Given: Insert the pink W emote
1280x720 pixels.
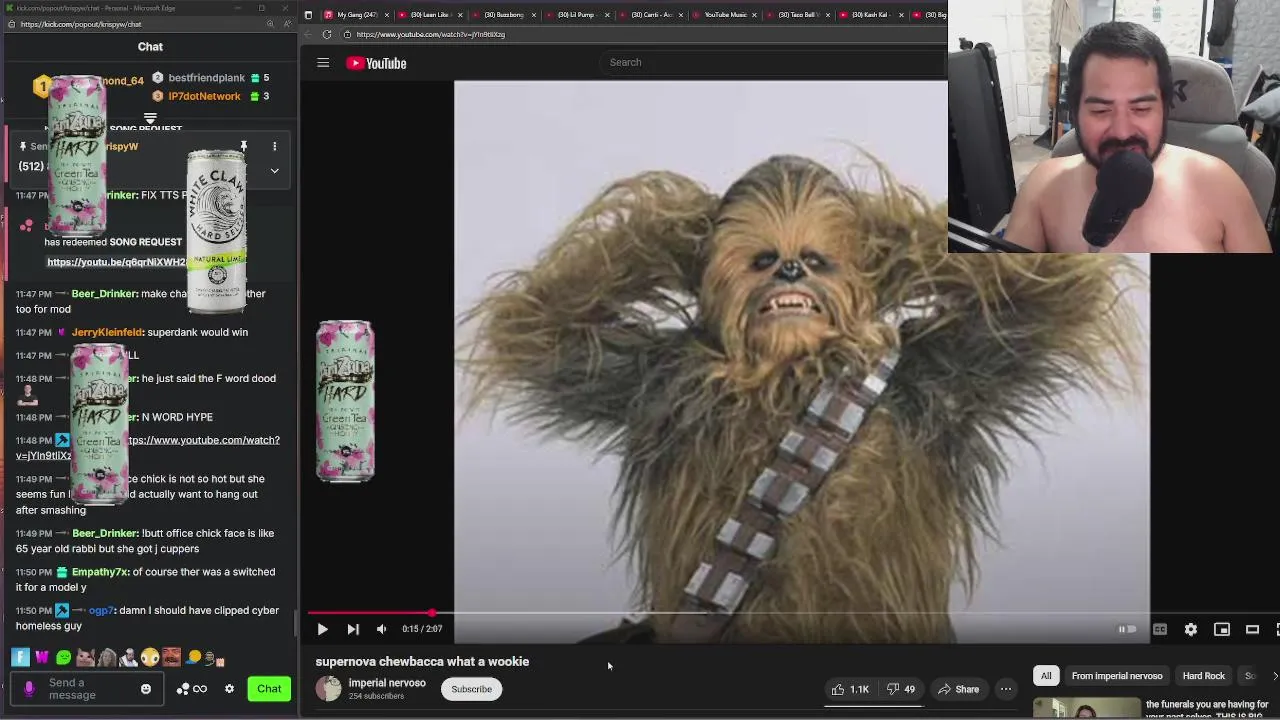Looking at the screenshot, I should (x=42, y=657).
